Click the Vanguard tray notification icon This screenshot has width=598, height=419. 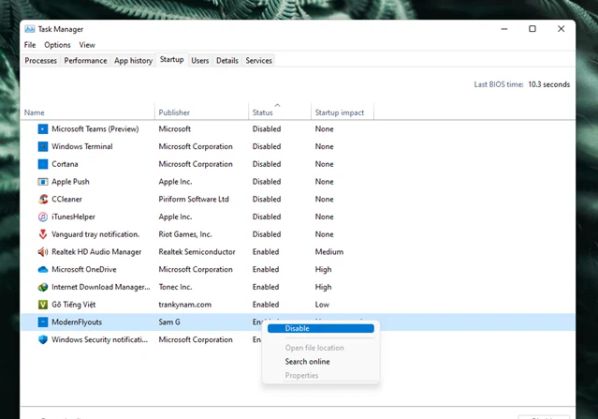43,234
